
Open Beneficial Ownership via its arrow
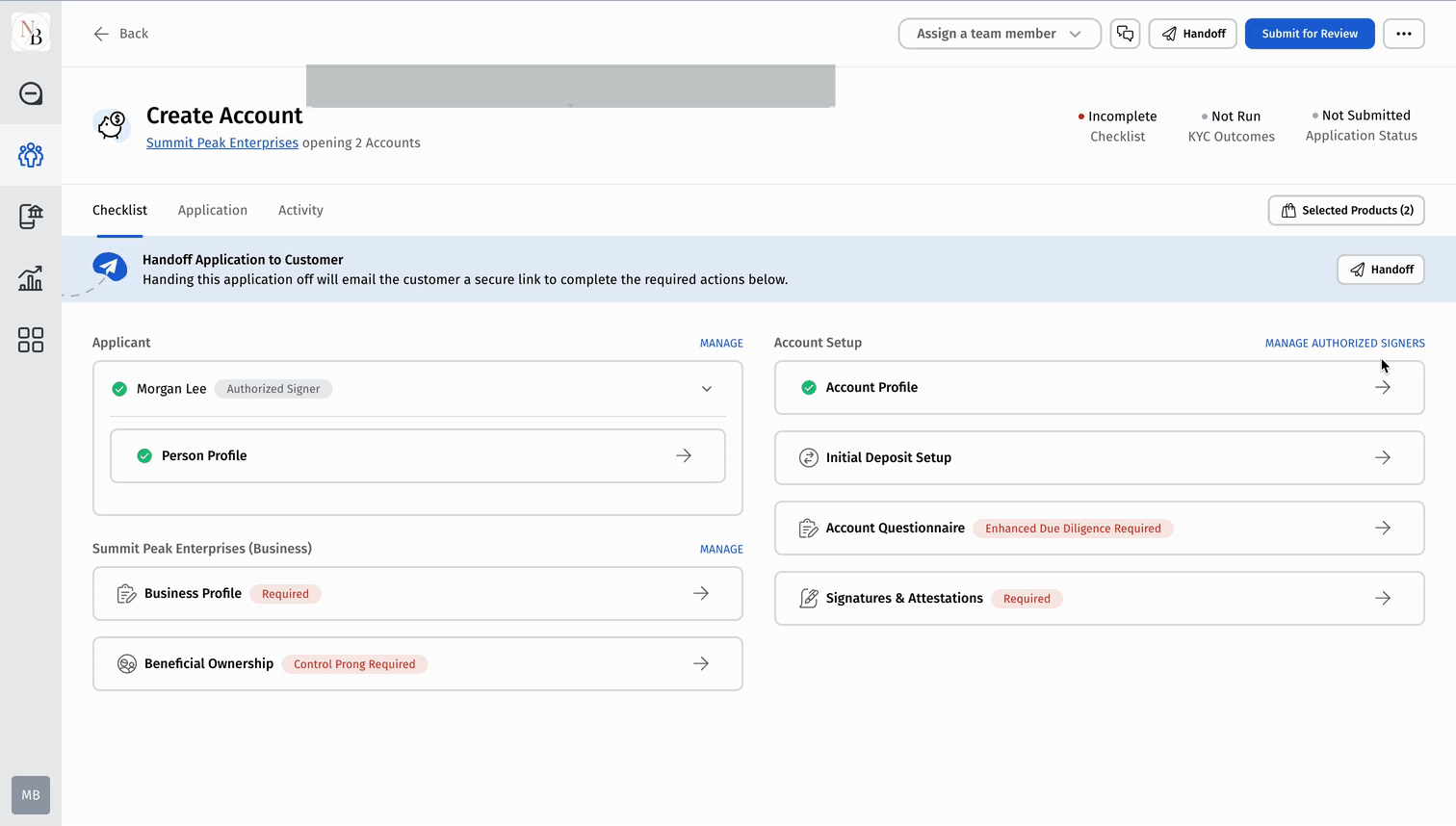(x=701, y=664)
